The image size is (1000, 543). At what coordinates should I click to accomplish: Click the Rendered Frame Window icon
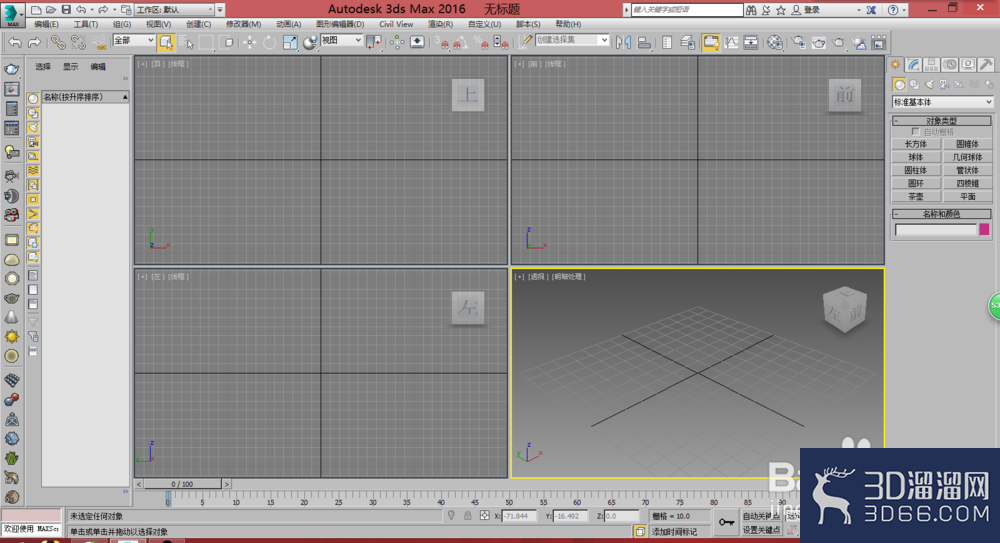tap(819, 43)
